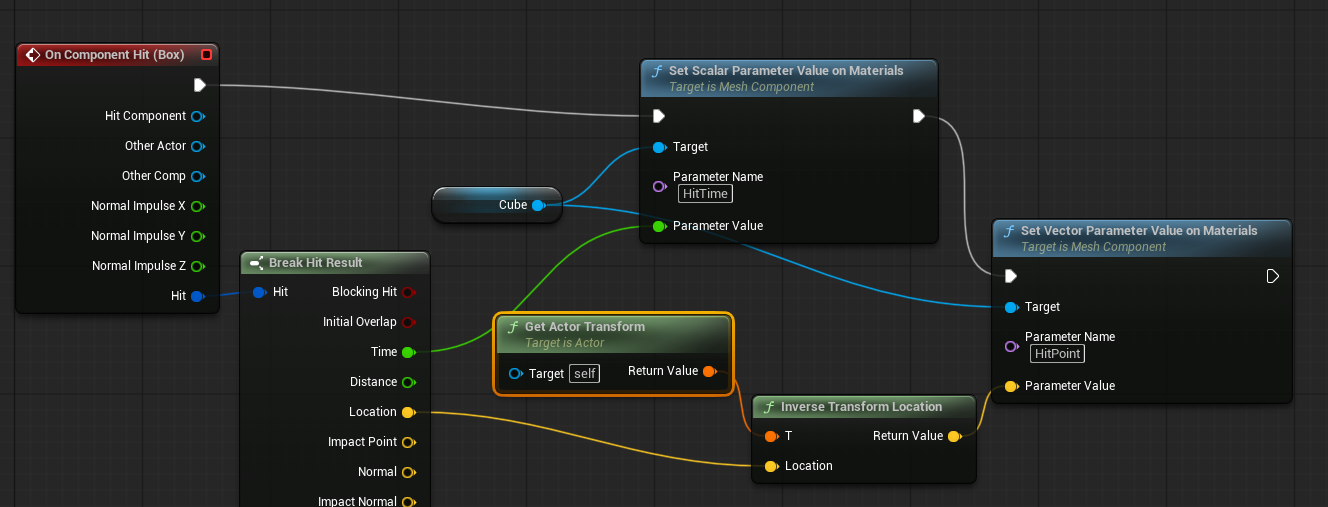Screen dimensions: 1328x507
Task: Click the Other Actor output pin
Action: pos(197,146)
